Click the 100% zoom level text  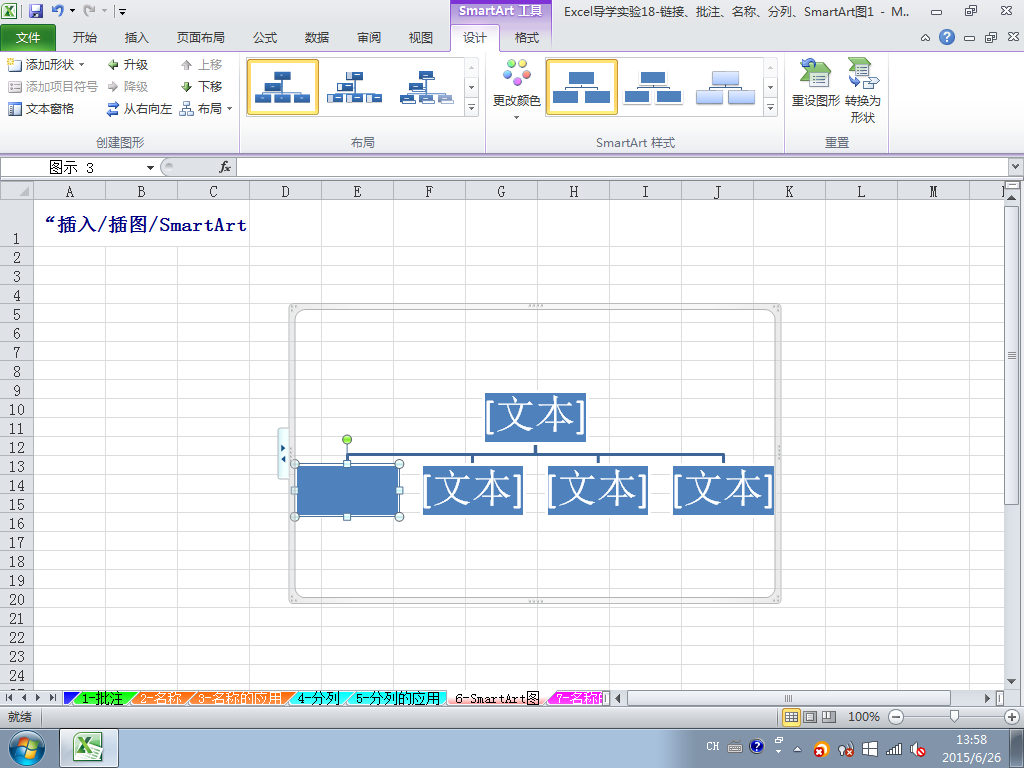pyautogui.click(x=863, y=717)
